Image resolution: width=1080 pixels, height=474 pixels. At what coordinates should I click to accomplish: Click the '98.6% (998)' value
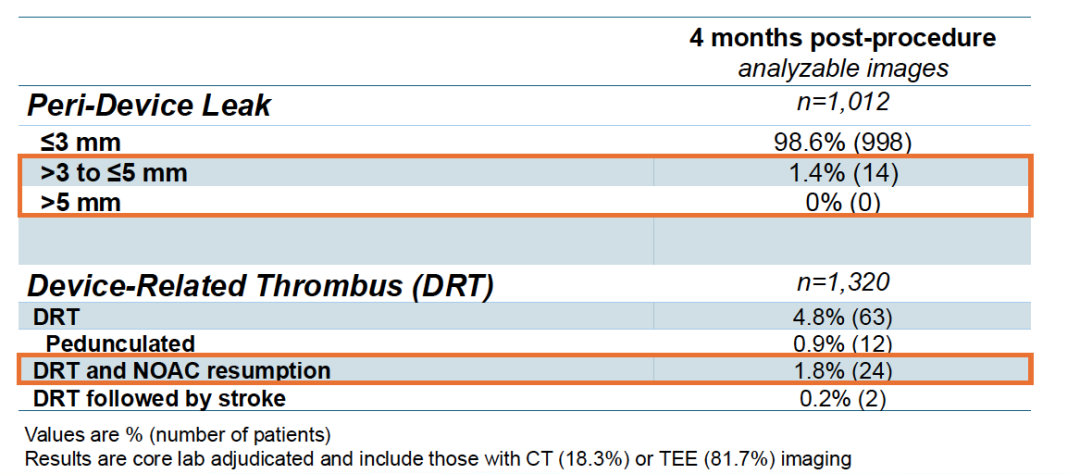[842, 143]
